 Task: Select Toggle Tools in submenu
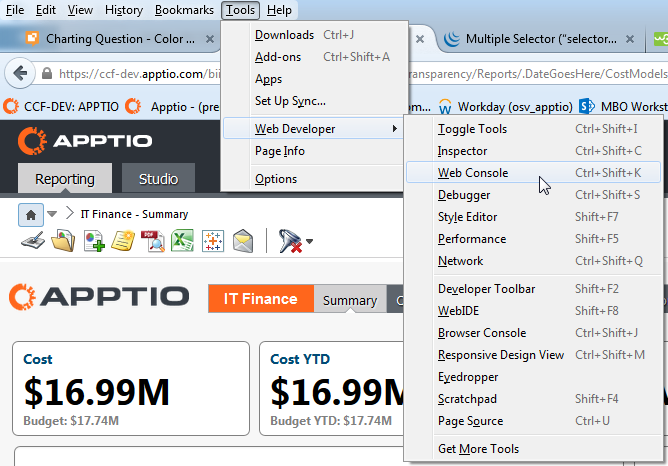coord(533,129)
